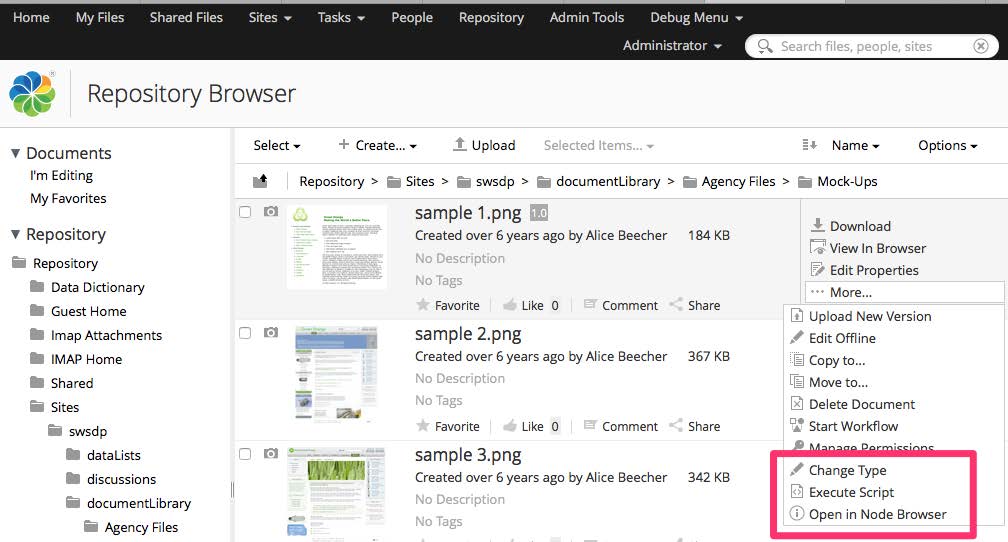The image size is (1008, 542).
Task: Choose Change Type from the More menu
Action: coord(847,470)
